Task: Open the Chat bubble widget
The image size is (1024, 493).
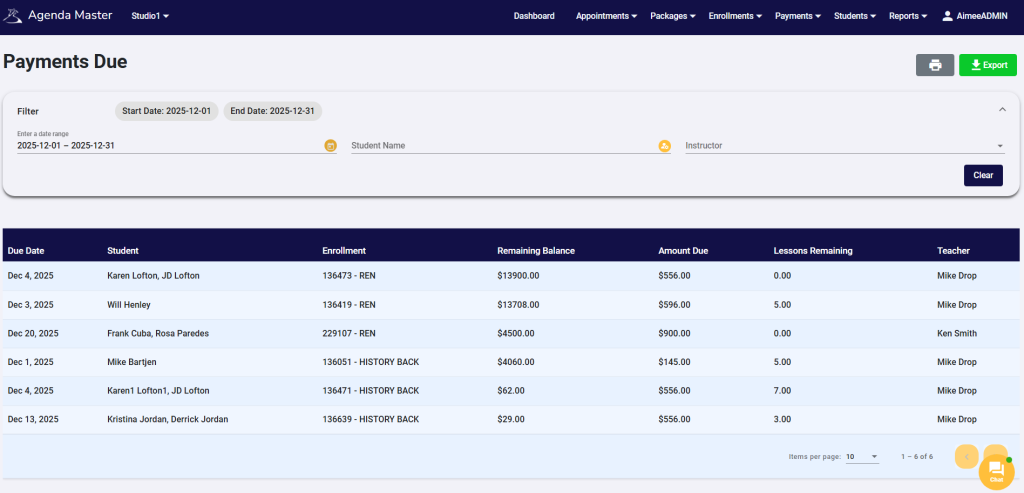Action: tap(996, 470)
